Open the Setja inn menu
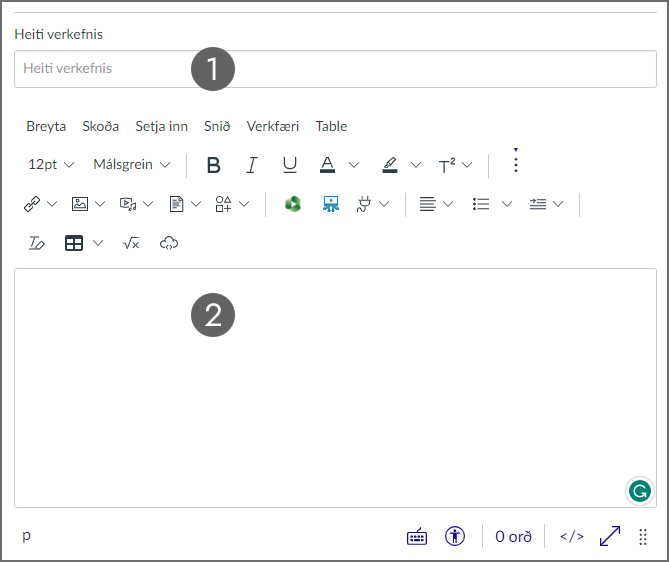Image resolution: width=669 pixels, height=562 pixels. click(x=161, y=126)
